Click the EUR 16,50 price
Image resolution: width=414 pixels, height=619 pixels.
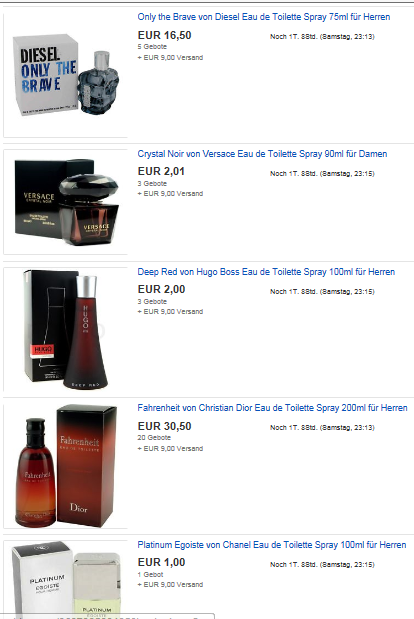(165, 35)
